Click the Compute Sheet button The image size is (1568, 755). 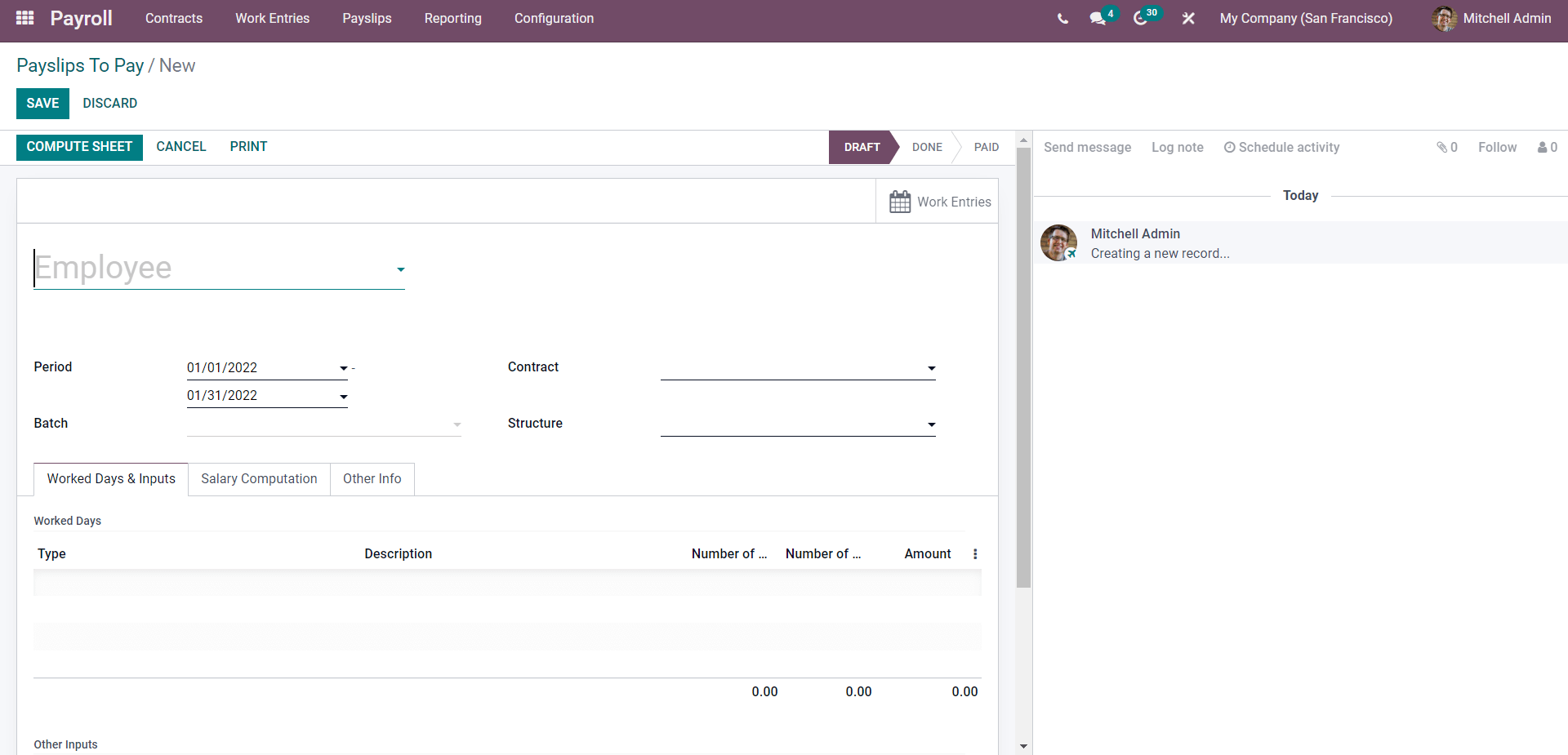[79, 147]
